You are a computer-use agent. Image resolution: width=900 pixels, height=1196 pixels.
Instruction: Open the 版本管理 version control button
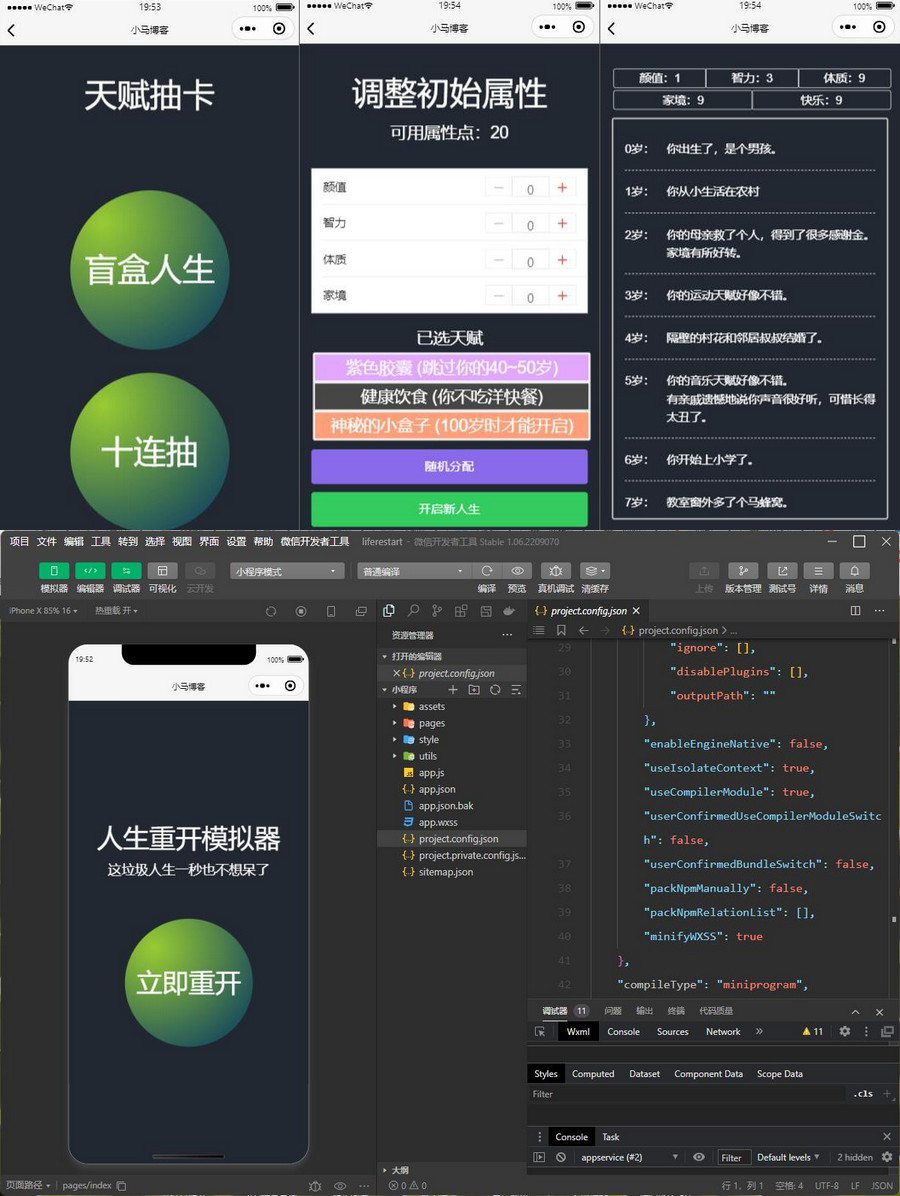click(x=741, y=570)
